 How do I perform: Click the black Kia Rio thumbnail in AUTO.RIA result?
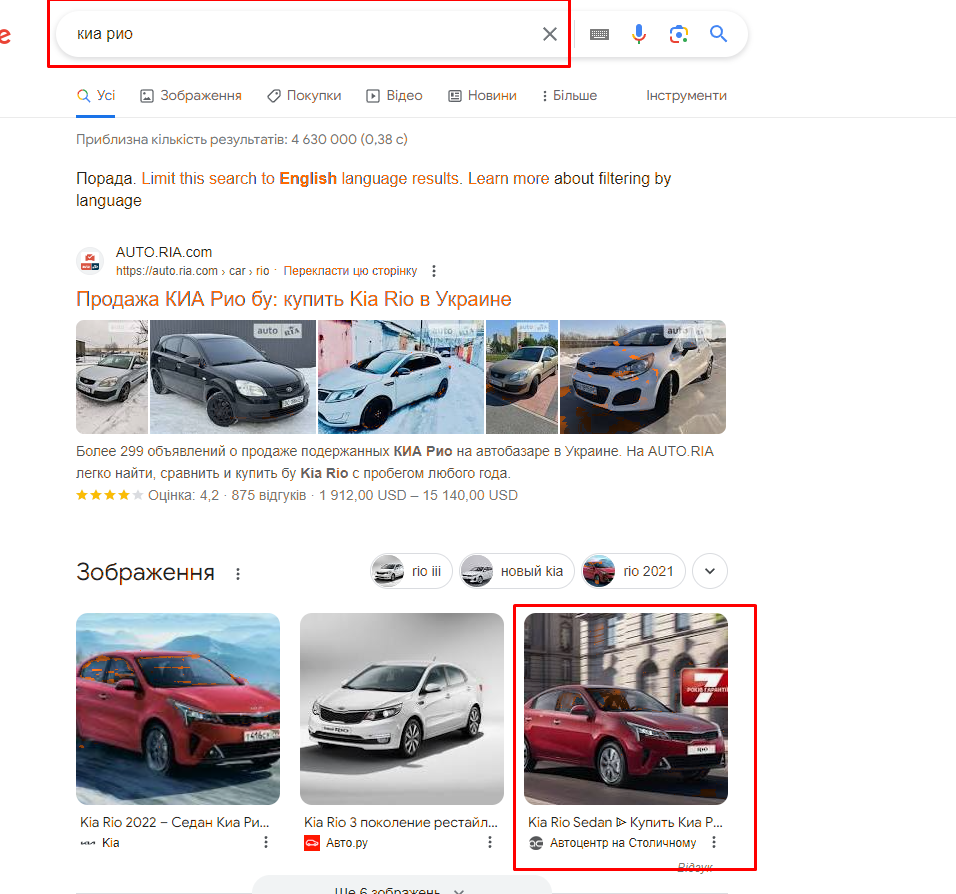pyautogui.click(x=233, y=377)
